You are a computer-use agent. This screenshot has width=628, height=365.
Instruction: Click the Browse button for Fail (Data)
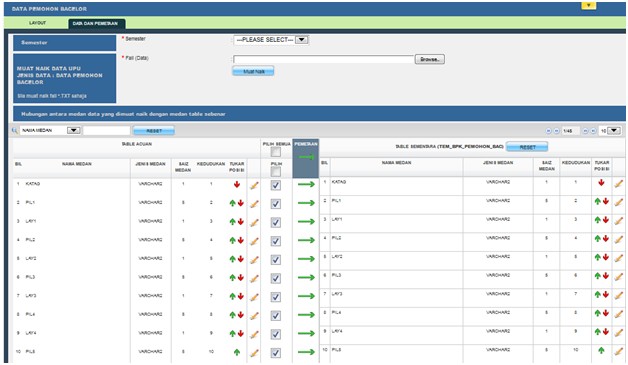pyautogui.click(x=430, y=59)
